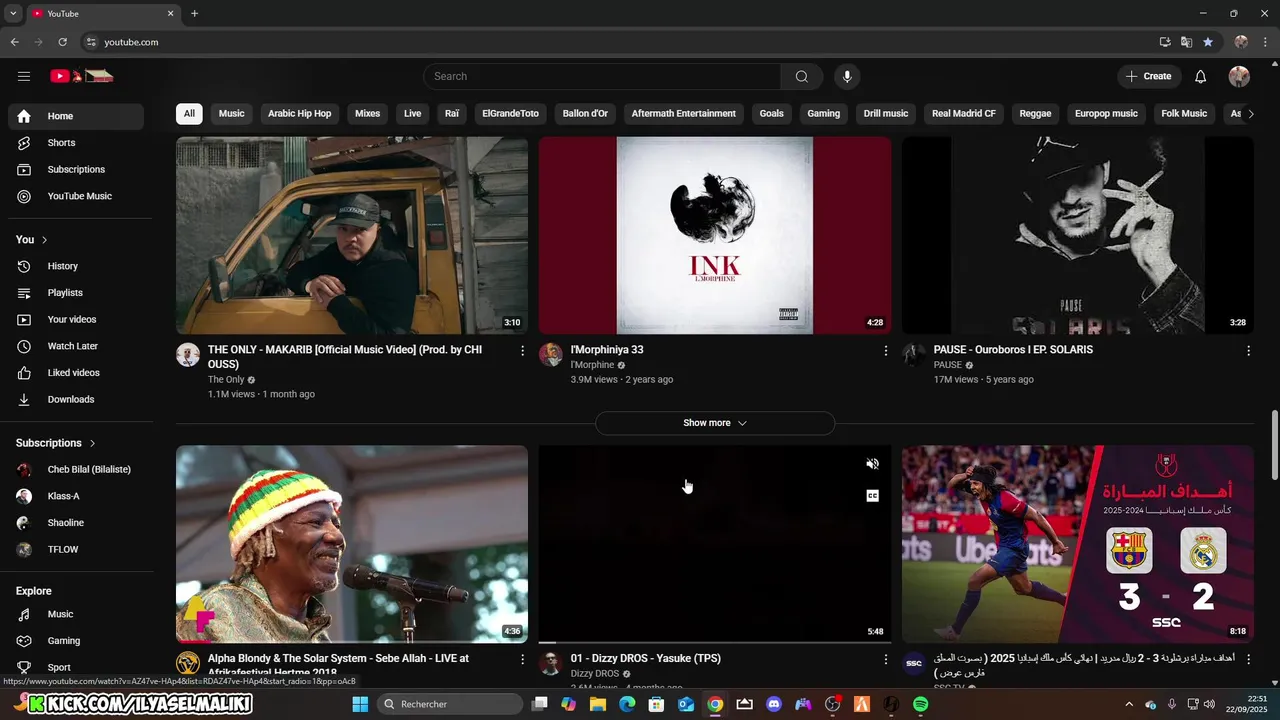Open Playlists in the sidebar
The height and width of the screenshot is (720, 1280).
point(76,293)
